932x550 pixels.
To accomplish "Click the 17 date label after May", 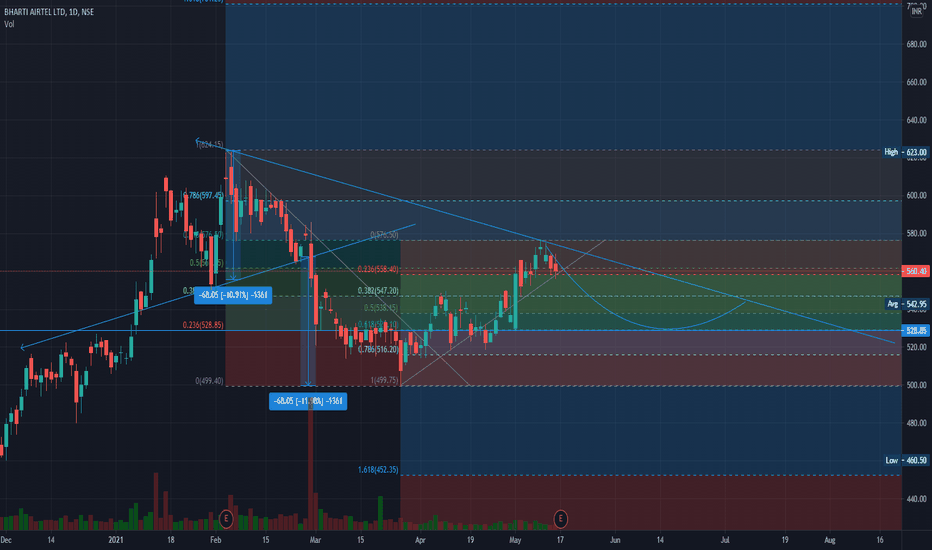I will (560, 540).
